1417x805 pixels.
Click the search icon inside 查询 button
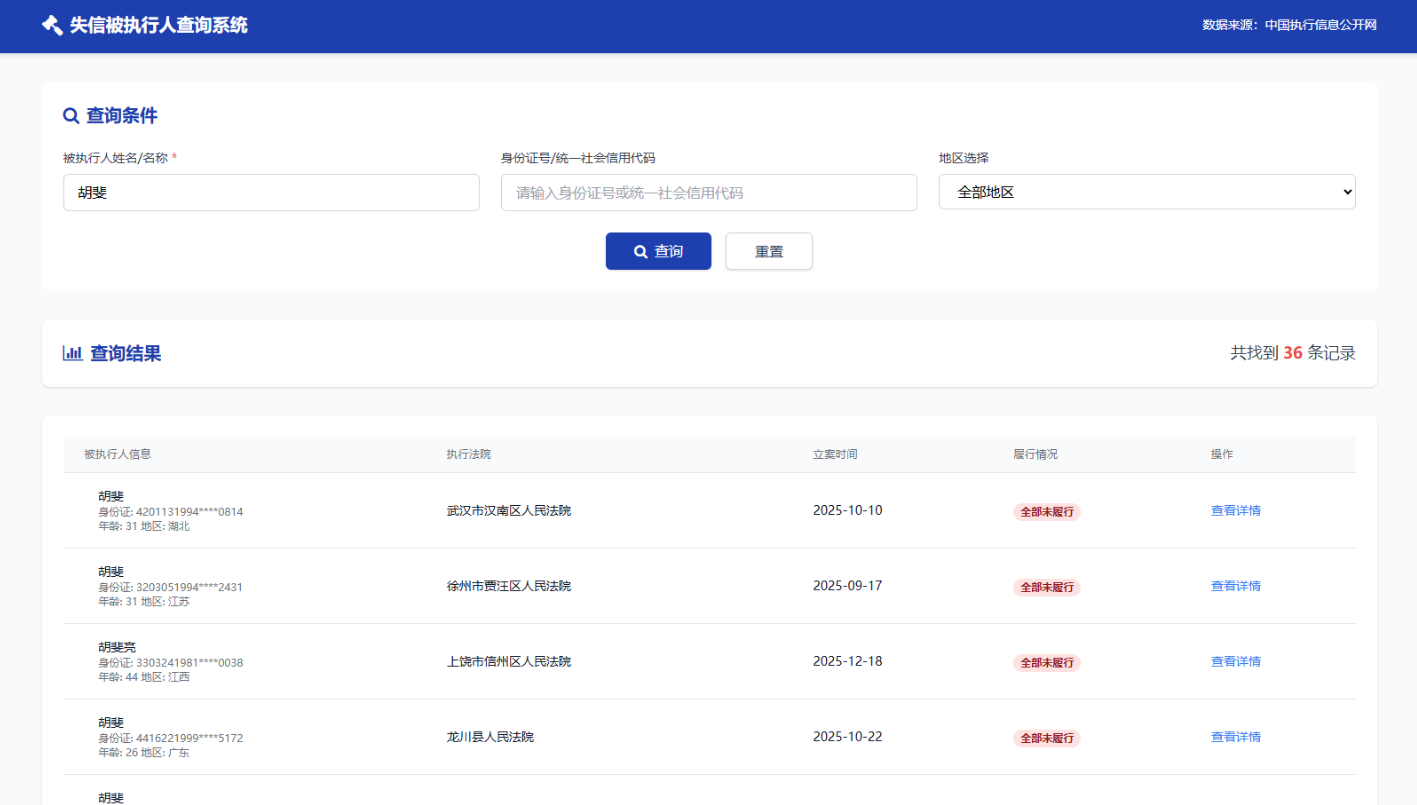(x=641, y=252)
